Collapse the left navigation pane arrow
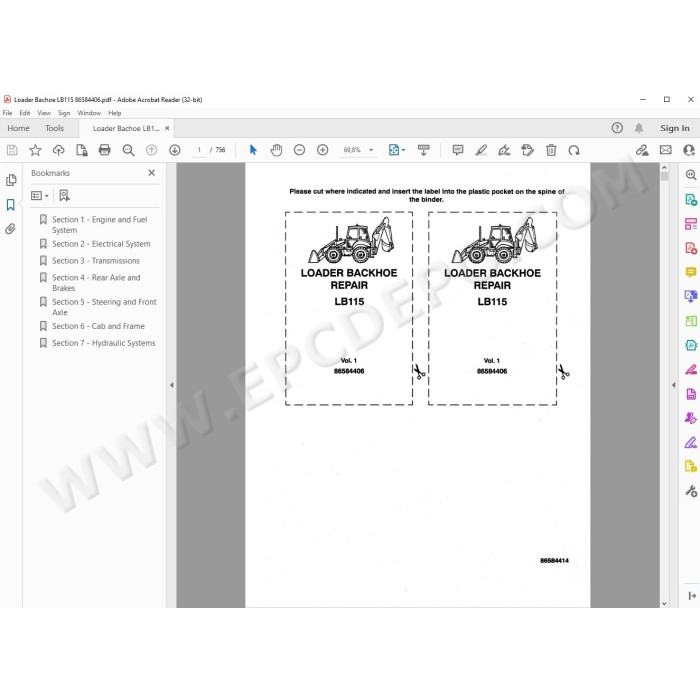700x700 pixels. click(171, 385)
